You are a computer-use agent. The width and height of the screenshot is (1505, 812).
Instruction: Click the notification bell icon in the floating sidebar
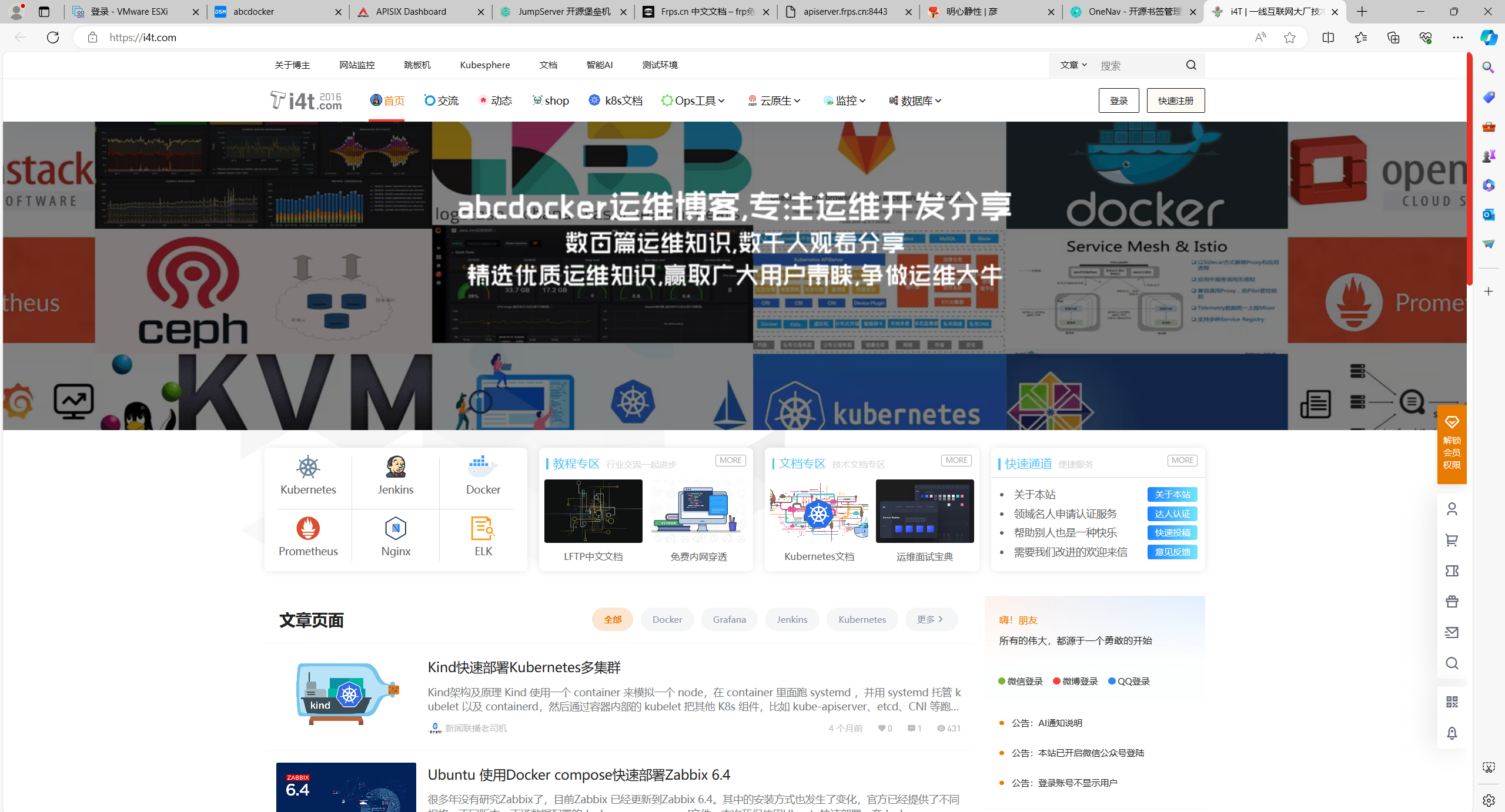coord(1452,733)
